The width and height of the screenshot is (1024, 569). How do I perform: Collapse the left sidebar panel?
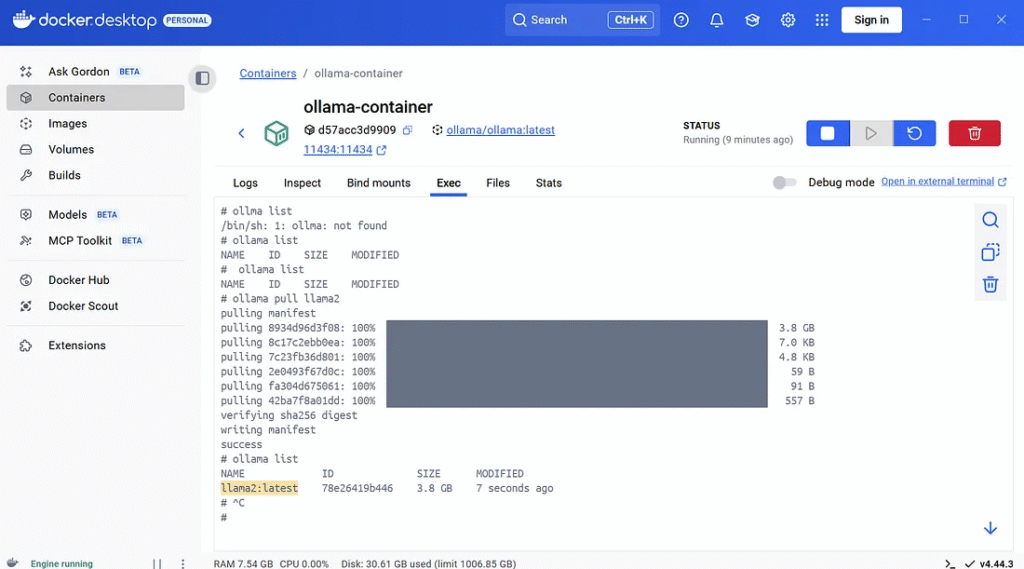point(203,78)
